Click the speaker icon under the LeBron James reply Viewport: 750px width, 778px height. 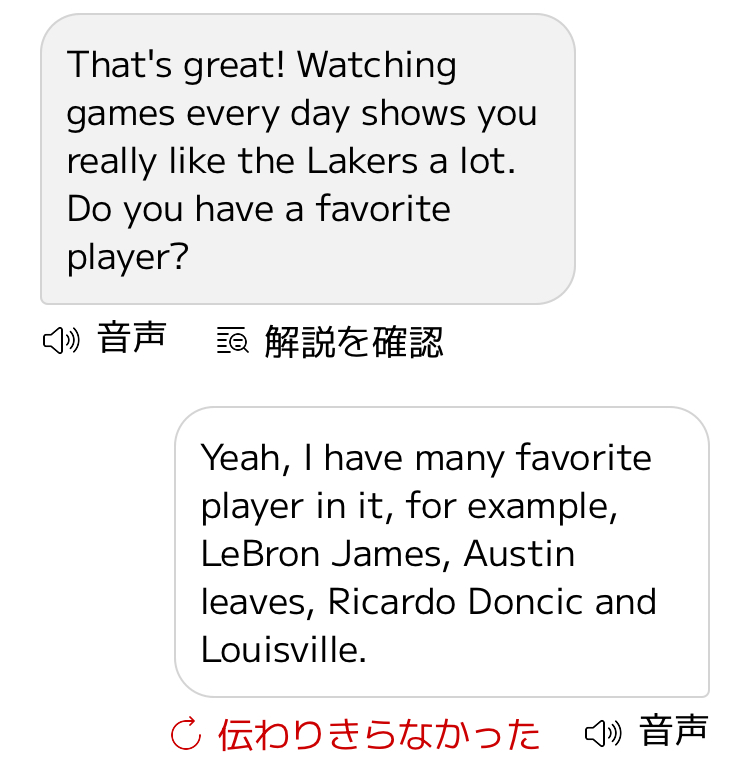603,733
